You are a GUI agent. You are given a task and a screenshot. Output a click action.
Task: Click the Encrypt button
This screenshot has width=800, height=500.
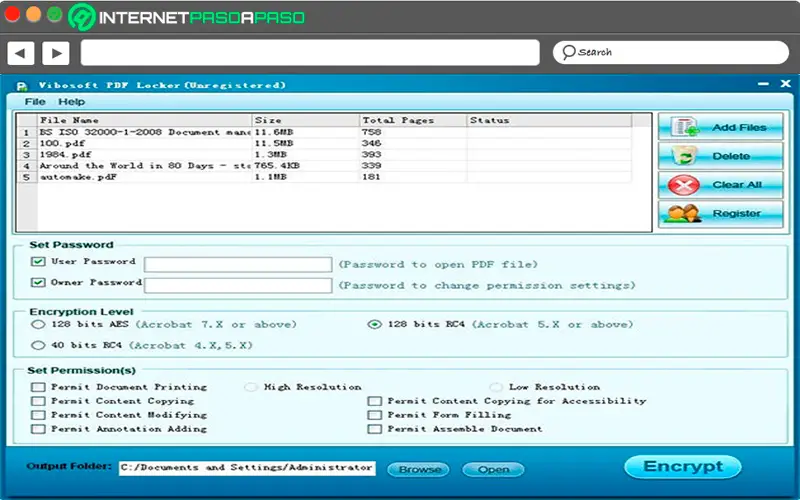point(683,467)
